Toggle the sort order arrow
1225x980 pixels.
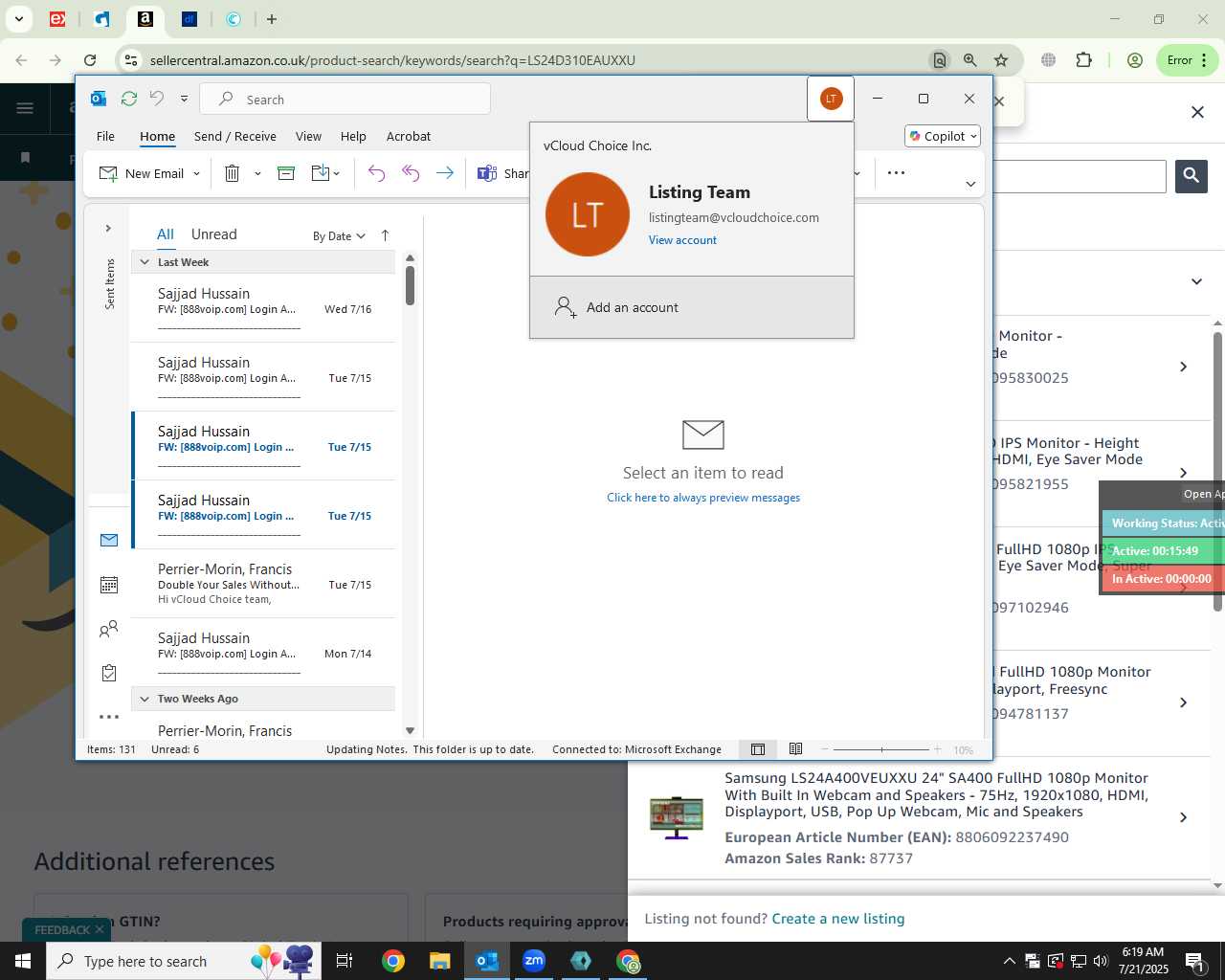(385, 235)
